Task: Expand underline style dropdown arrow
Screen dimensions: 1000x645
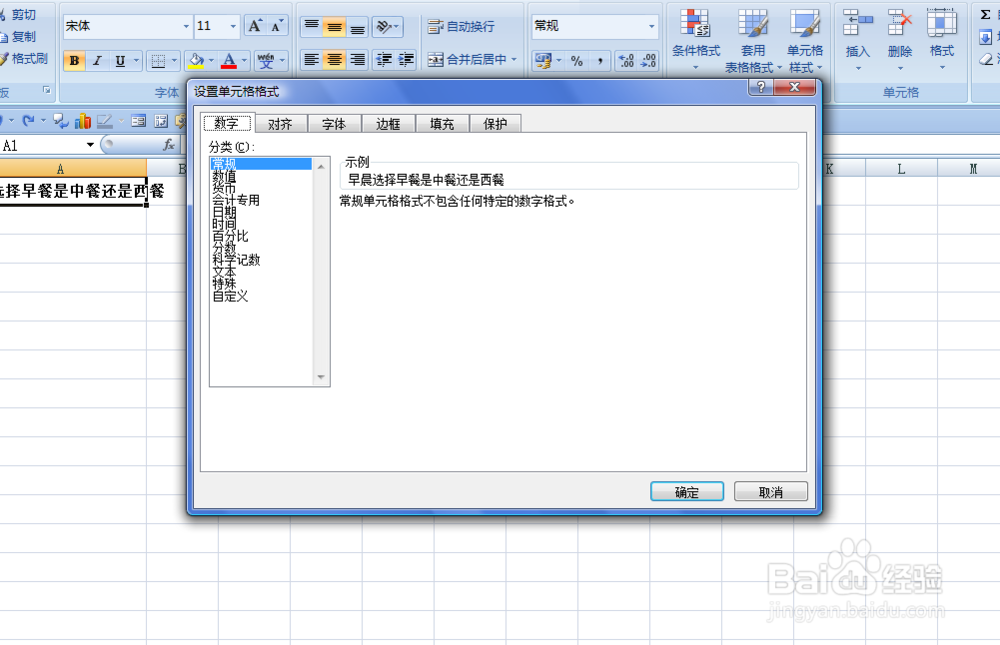Action: tap(136, 61)
